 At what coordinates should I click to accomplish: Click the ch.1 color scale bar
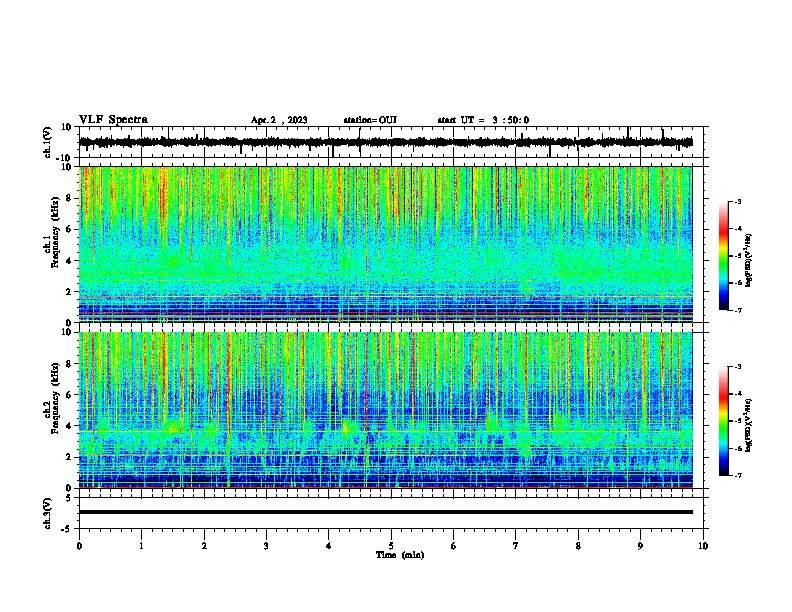(x=723, y=256)
